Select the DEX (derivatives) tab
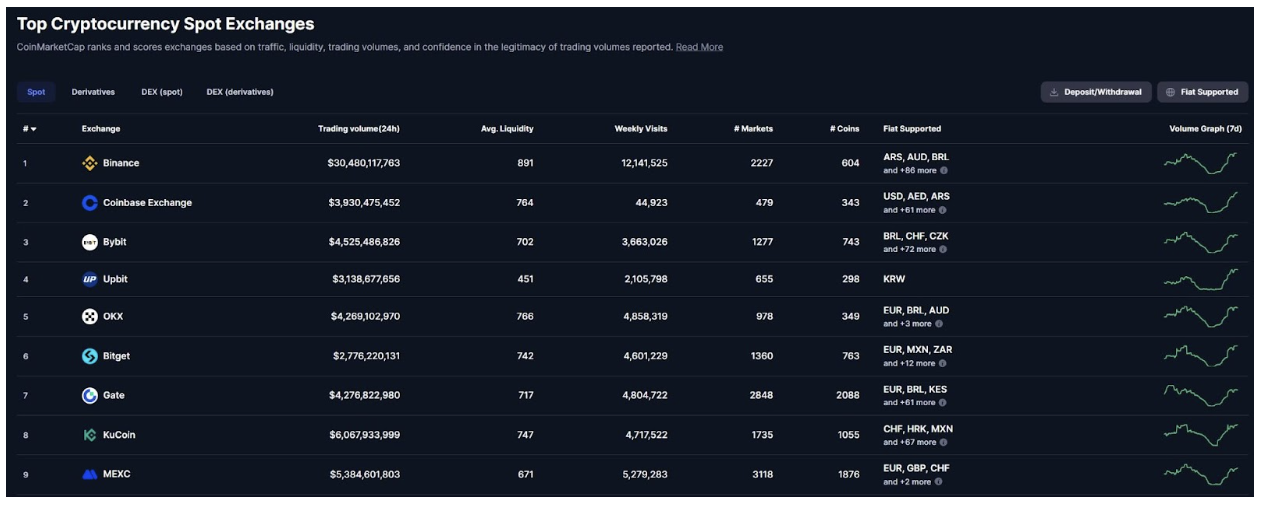This screenshot has width=1264, height=506. (240, 92)
